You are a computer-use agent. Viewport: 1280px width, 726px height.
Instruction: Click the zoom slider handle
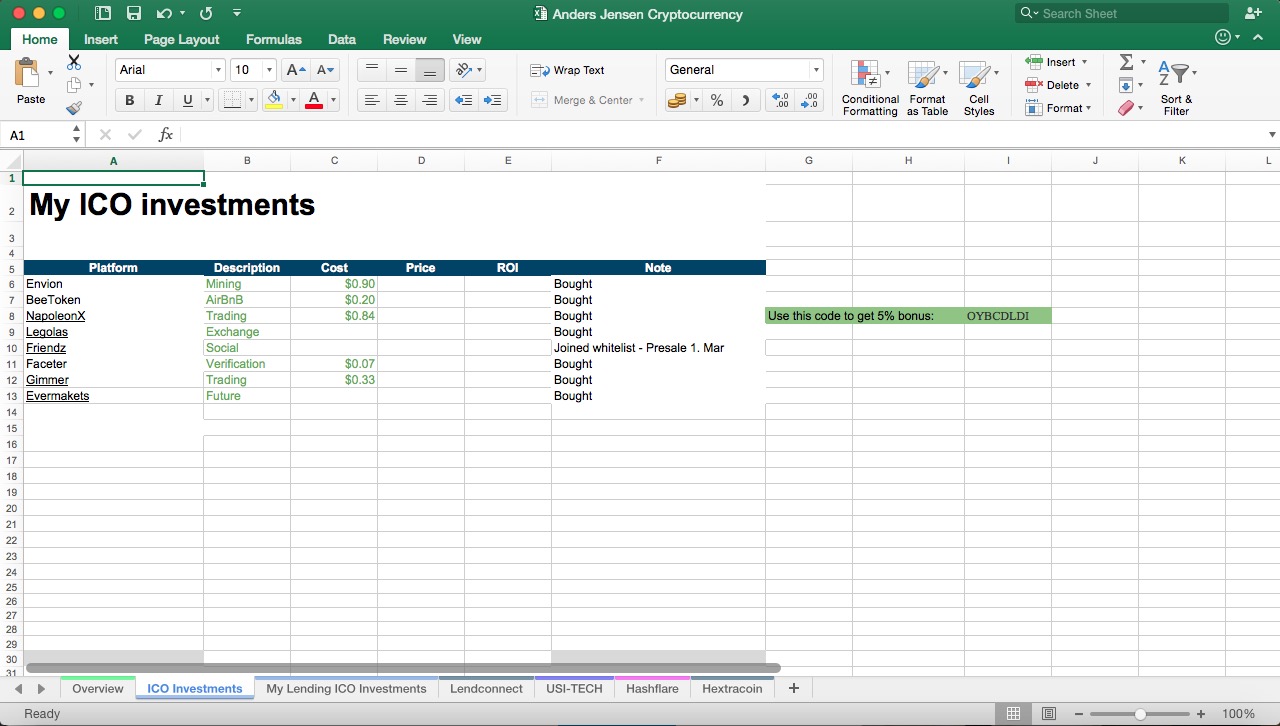point(1140,714)
